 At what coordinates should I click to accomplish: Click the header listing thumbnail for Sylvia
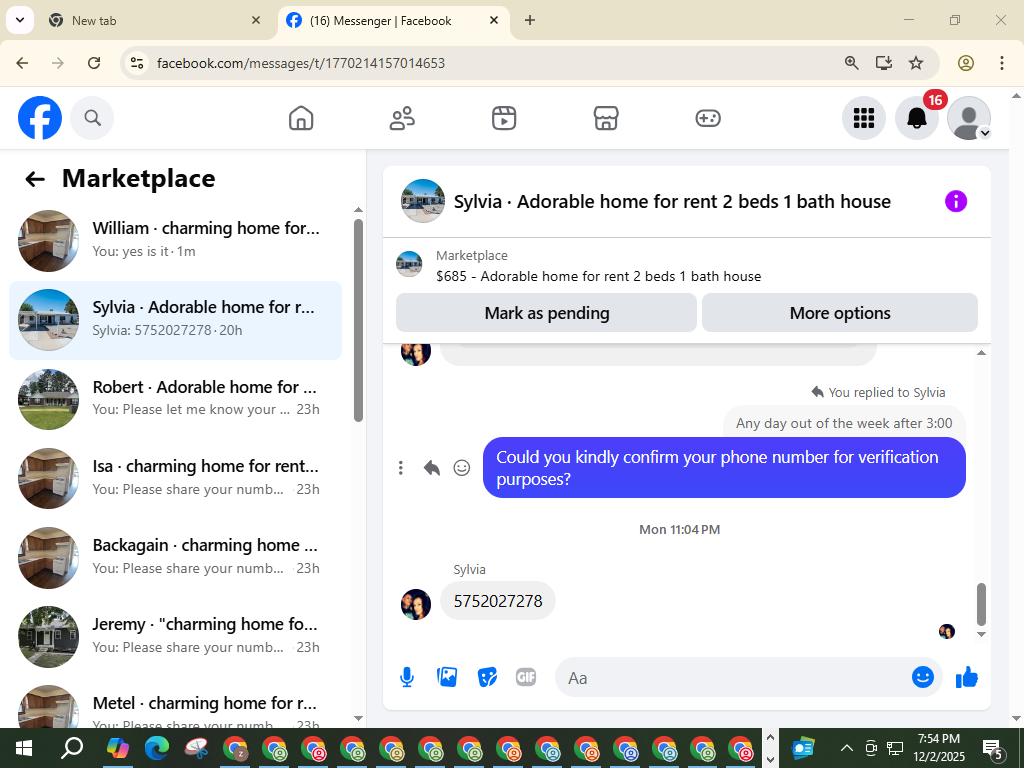pyautogui.click(x=423, y=201)
